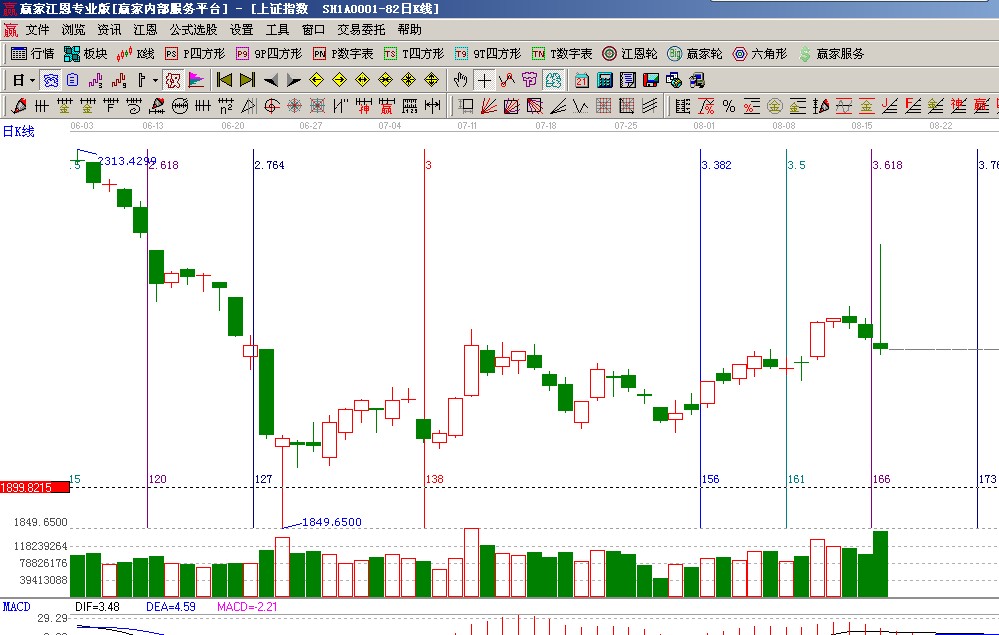Image resolution: width=999 pixels, height=635 pixels.
Task: Expand the 日 period dropdown arrow
Action: [x=32, y=80]
